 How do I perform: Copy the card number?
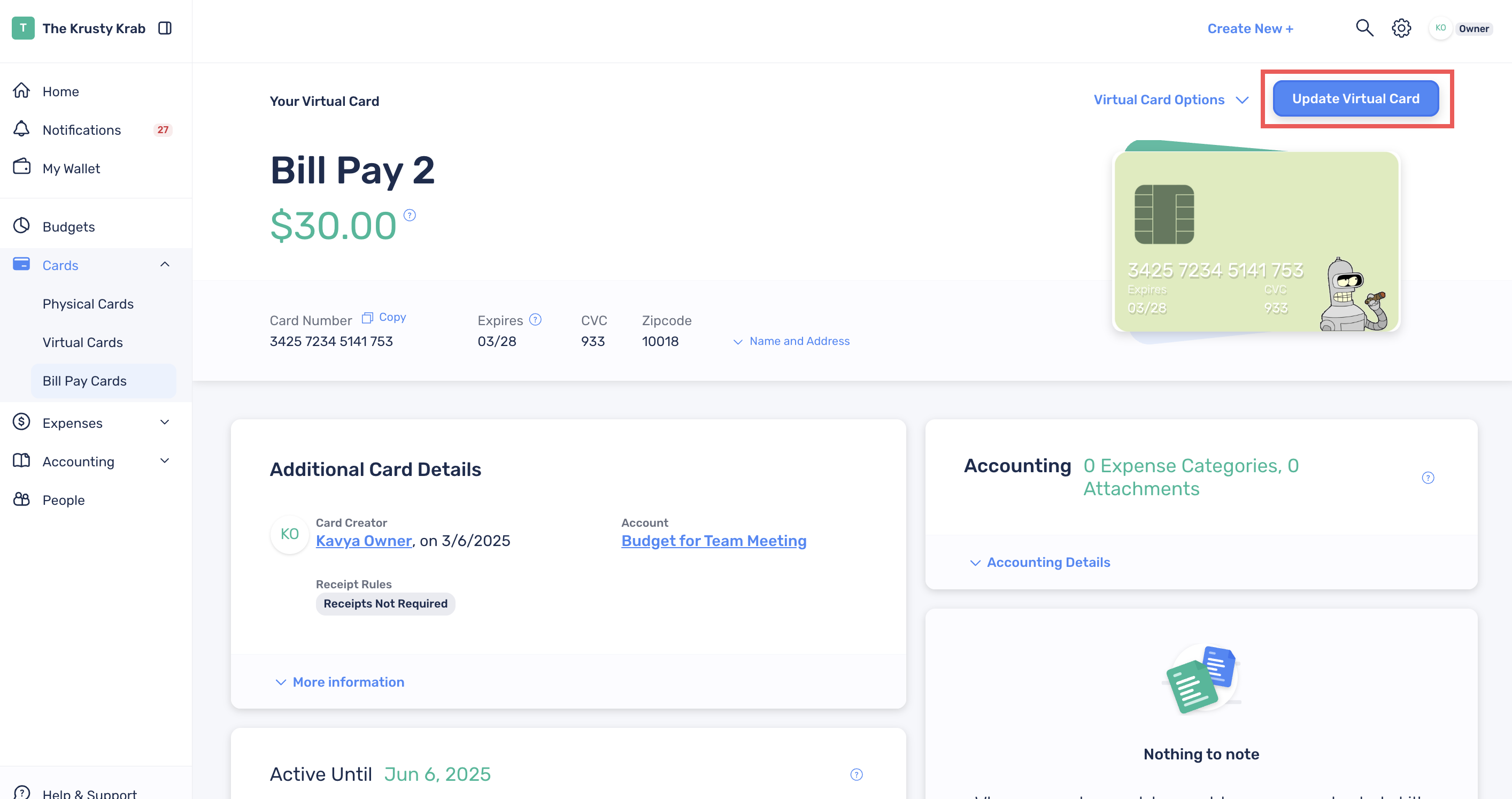click(384, 317)
